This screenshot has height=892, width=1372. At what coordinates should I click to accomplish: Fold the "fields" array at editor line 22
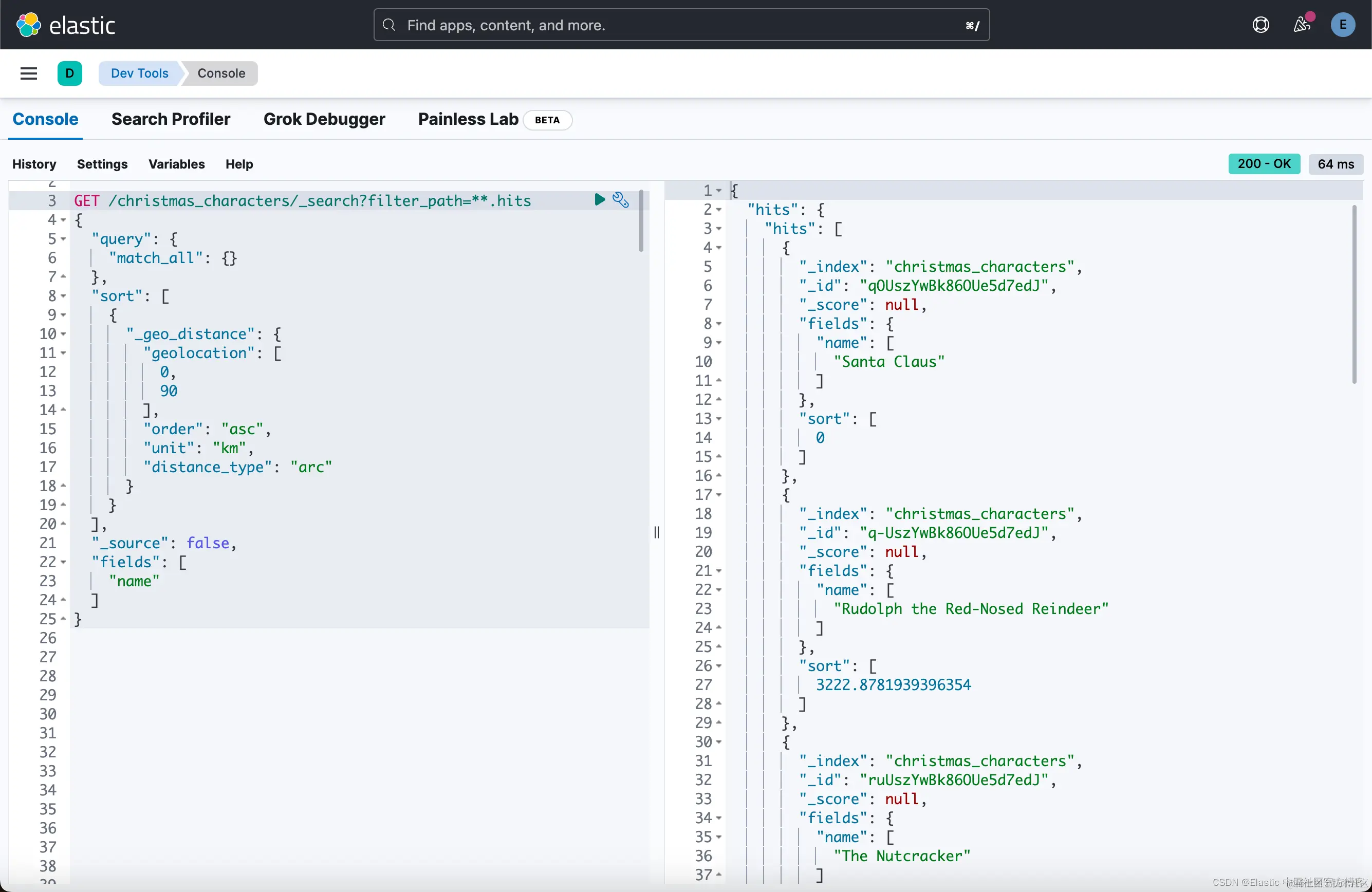tap(63, 562)
